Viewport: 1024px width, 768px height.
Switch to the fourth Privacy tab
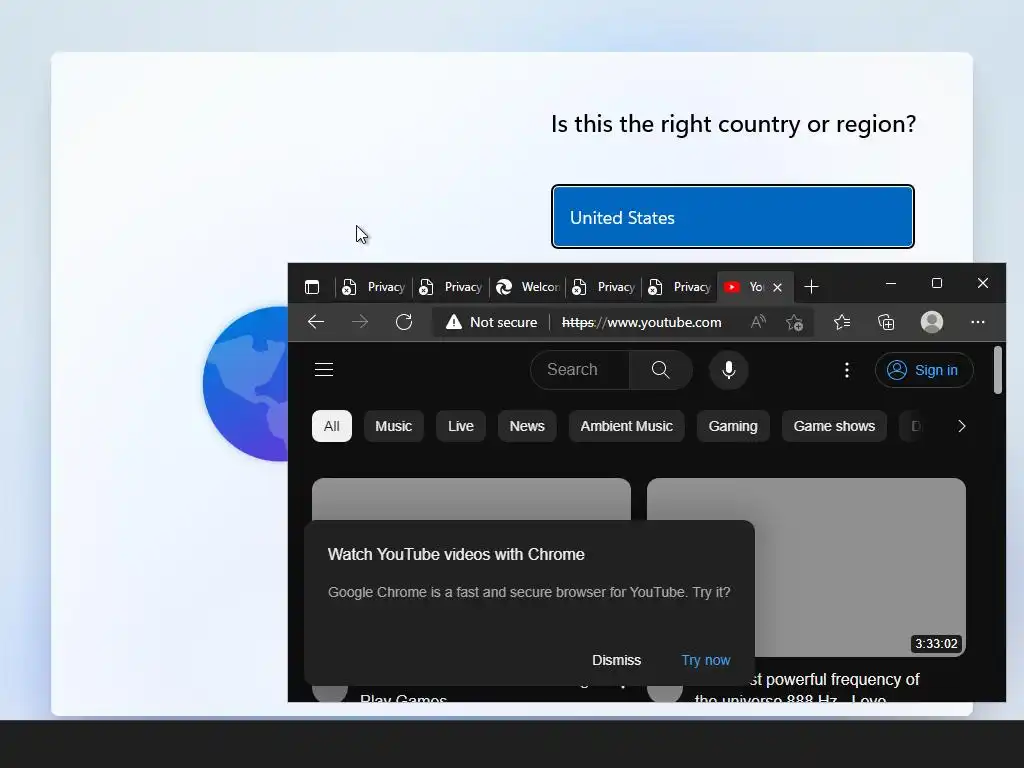pos(680,287)
